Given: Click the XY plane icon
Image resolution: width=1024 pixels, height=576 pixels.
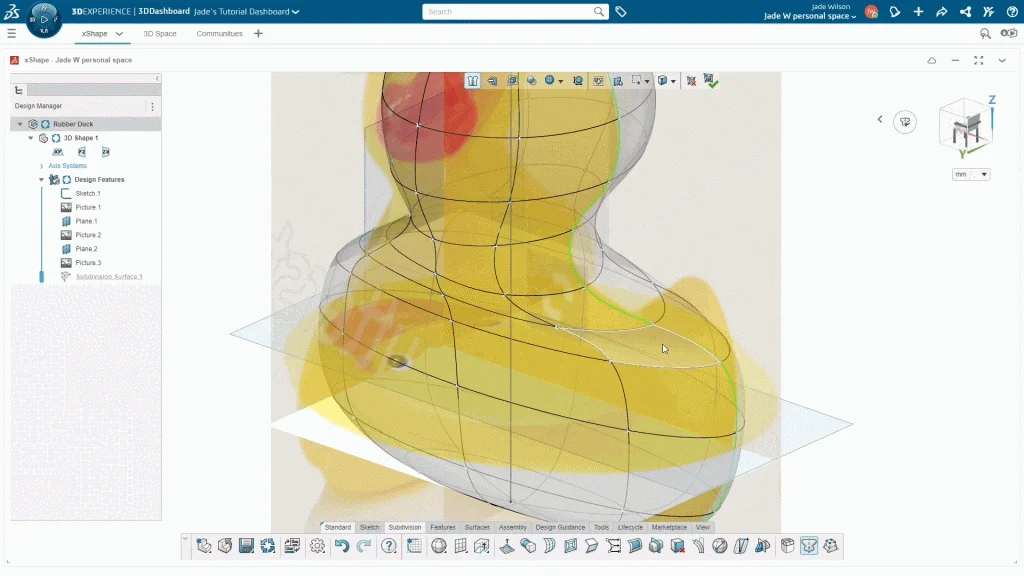Looking at the screenshot, I should coord(58,152).
